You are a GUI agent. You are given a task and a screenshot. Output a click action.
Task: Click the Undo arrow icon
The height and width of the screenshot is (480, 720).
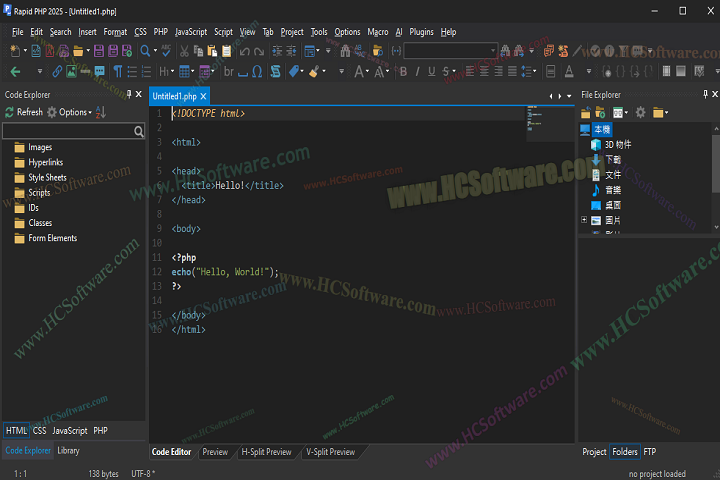[x=245, y=51]
